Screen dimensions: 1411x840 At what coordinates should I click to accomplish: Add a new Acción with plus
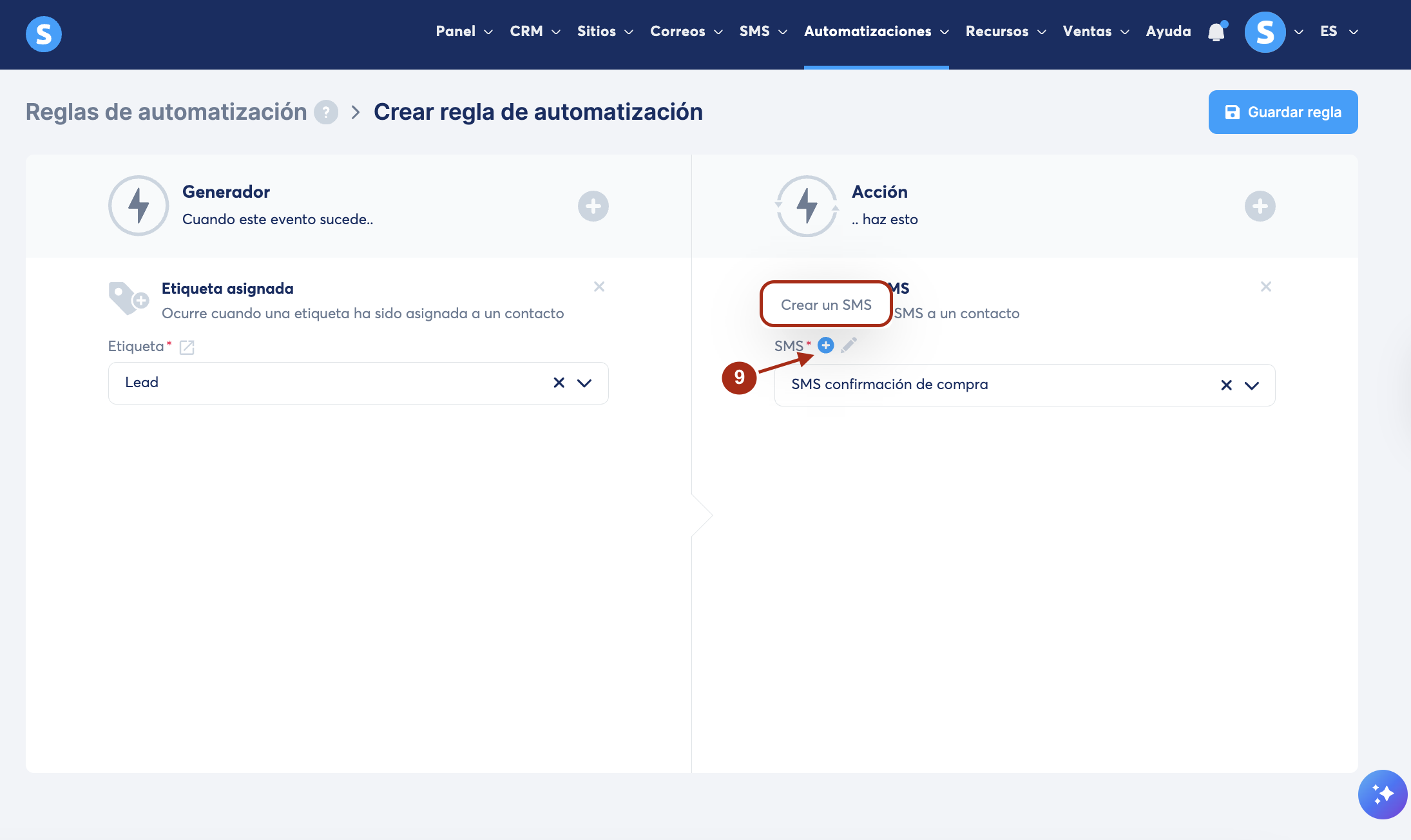pyautogui.click(x=1260, y=206)
